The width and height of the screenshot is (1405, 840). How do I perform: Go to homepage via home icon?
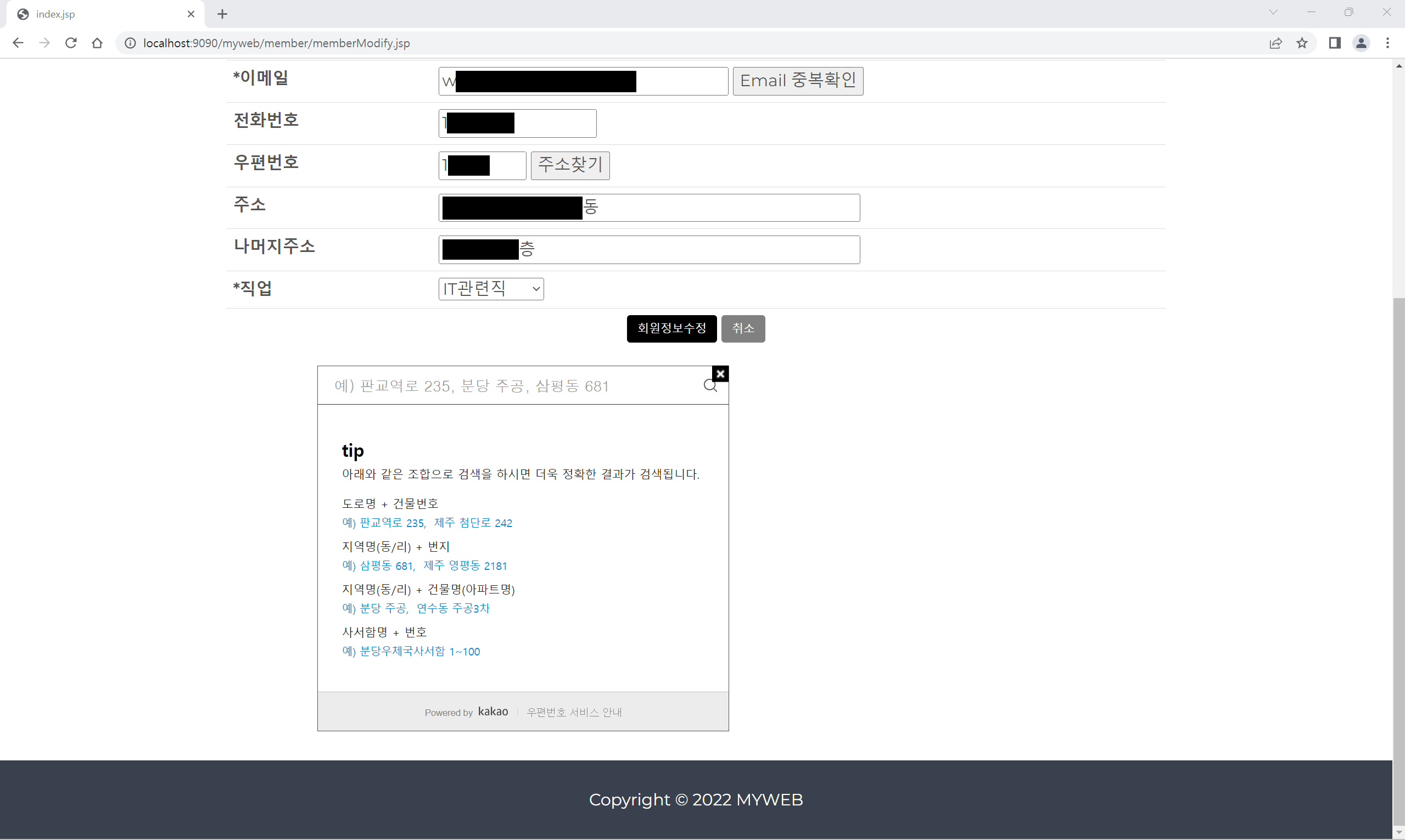tap(97, 43)
